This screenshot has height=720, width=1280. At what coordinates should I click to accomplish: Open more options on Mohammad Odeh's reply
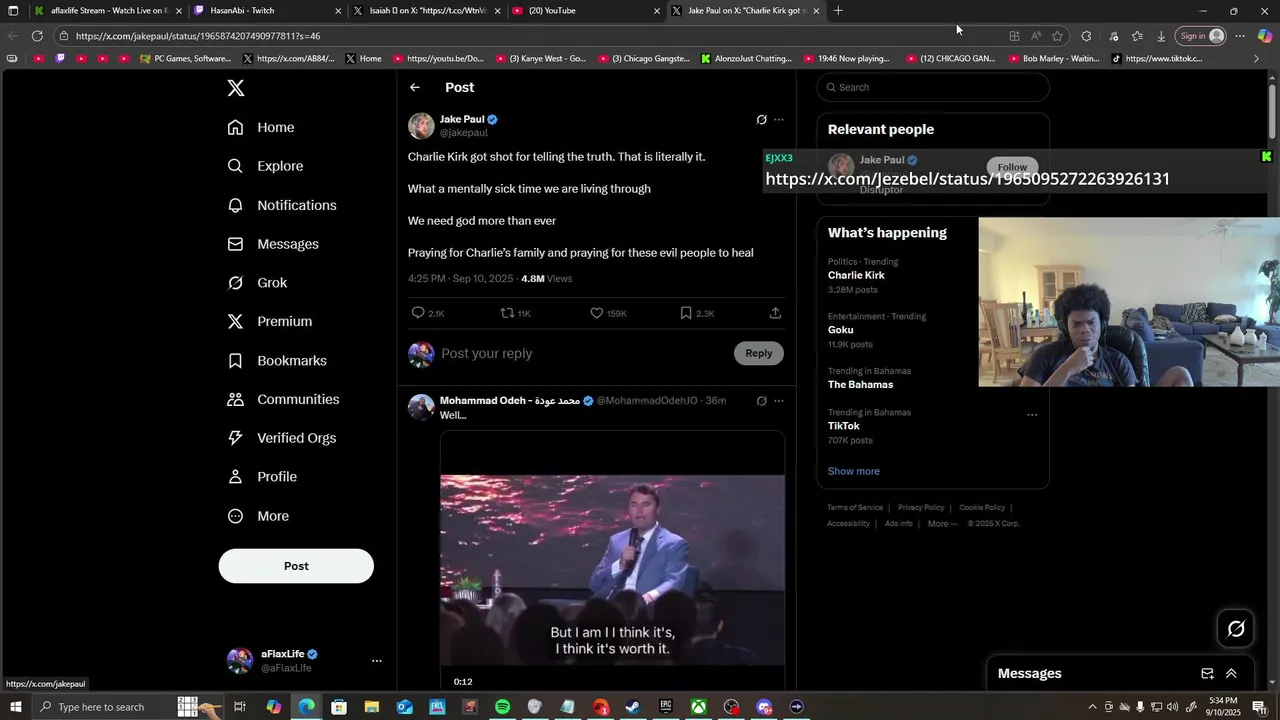779,401
